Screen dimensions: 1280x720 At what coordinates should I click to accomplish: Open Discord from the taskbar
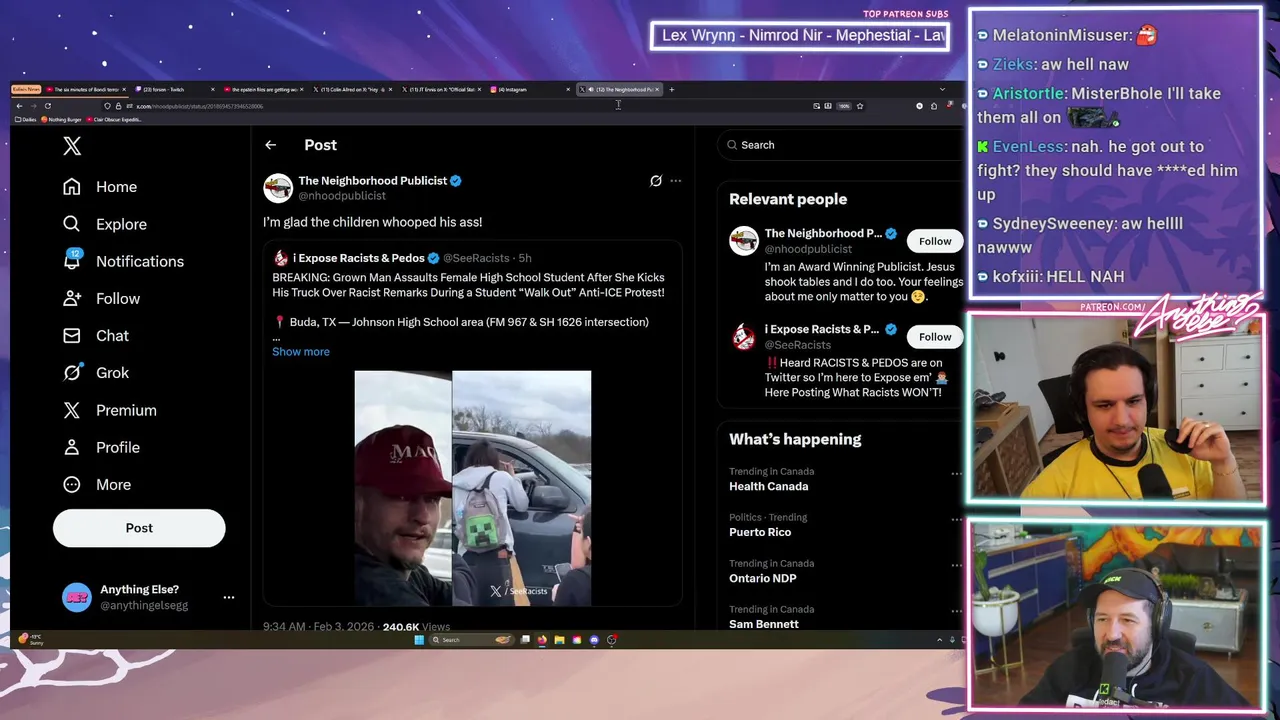(x=594, y=640)
